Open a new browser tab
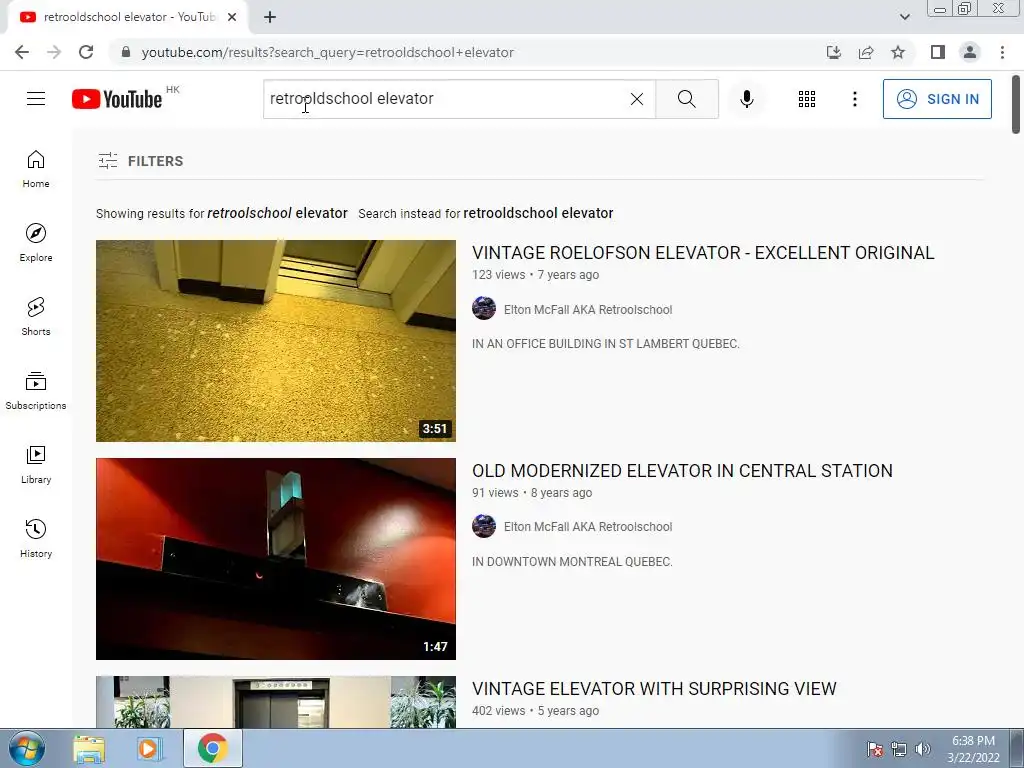Viewport: 1024px width, 768px height. pos(270,17)
